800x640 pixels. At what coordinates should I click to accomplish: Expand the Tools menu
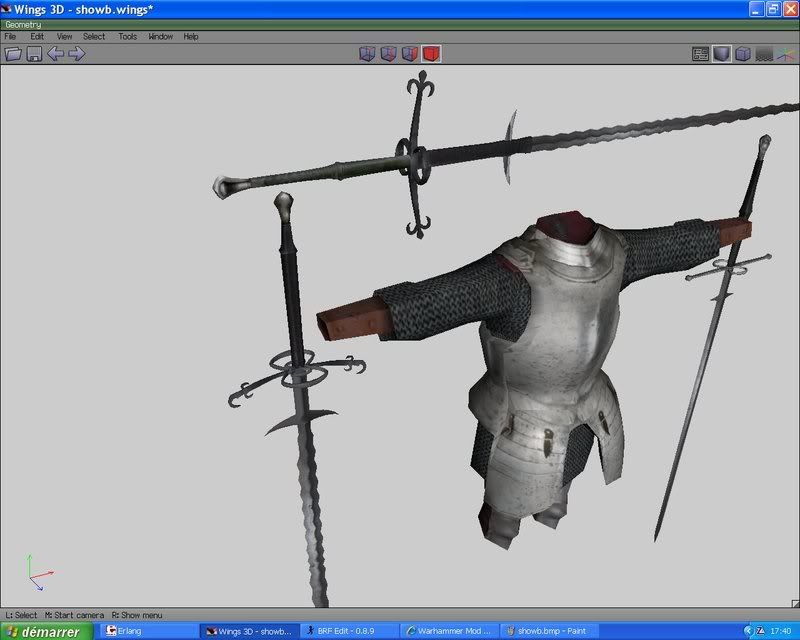coord(127,37)
